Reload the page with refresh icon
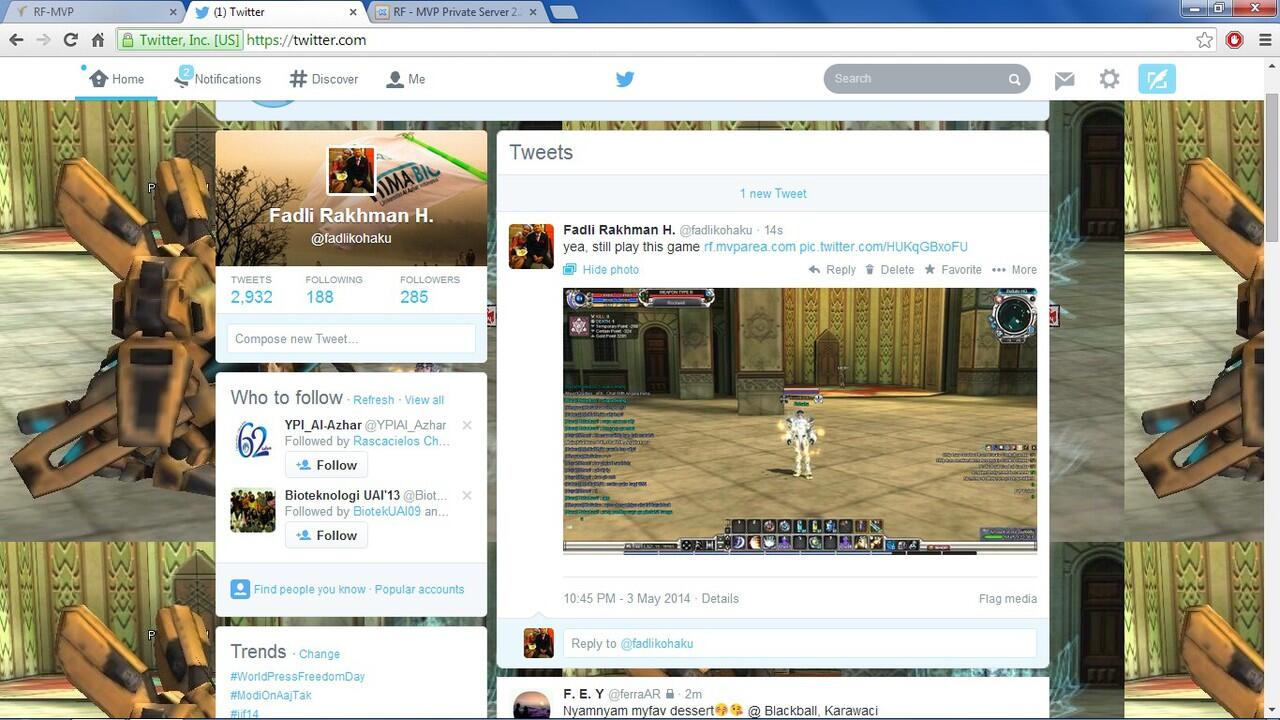1280x720 pixels. [x=70, y=40]
